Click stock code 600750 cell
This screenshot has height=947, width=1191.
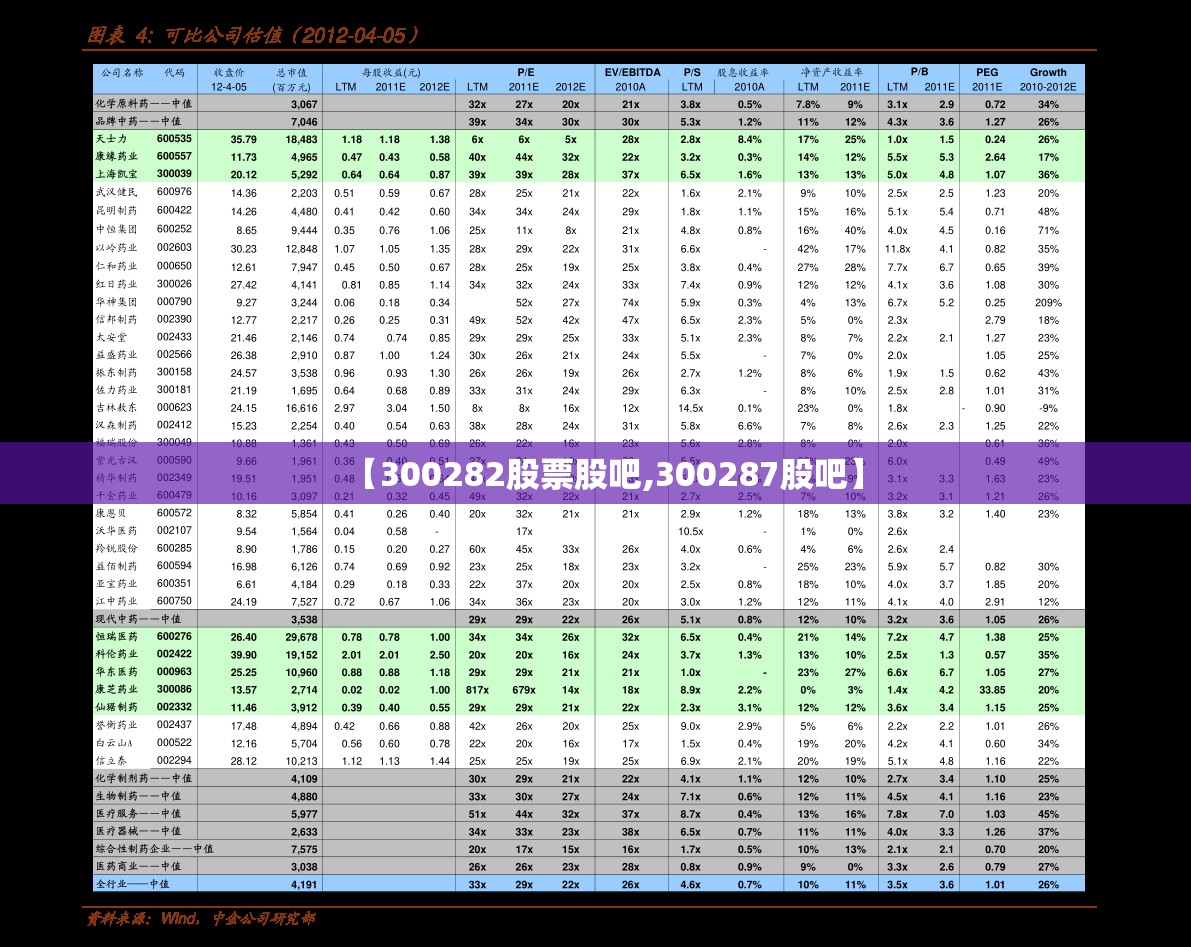click(174, 601)
